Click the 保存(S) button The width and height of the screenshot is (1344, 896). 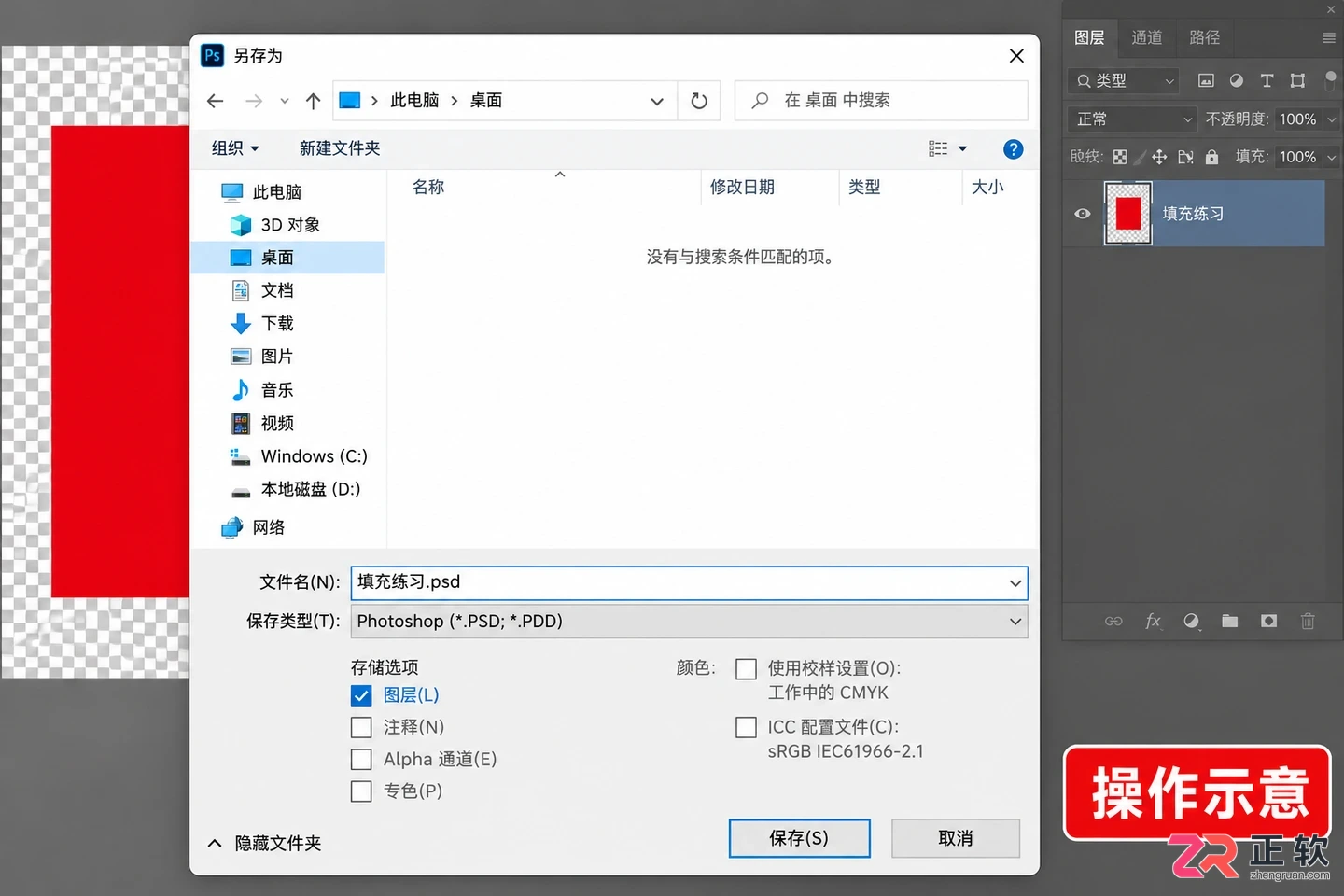click(799, 838)
